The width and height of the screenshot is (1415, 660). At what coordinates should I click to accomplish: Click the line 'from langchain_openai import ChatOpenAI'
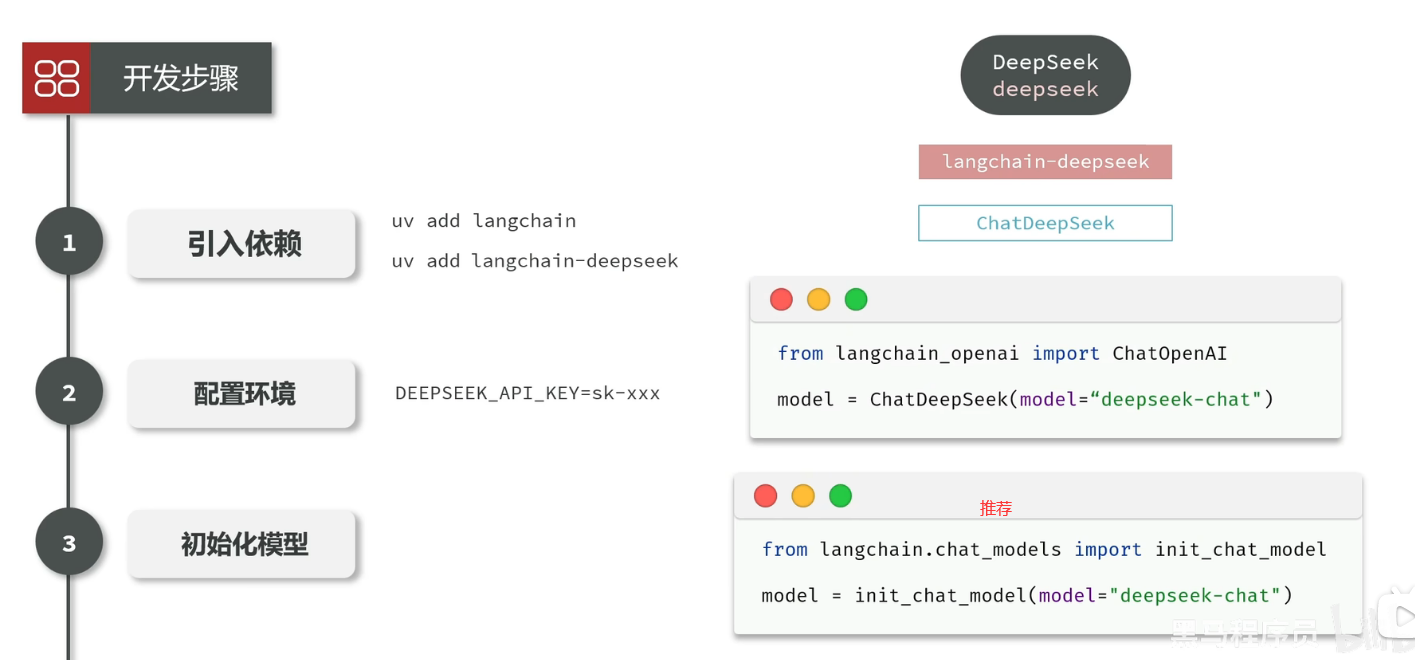tap(1002, 353)
